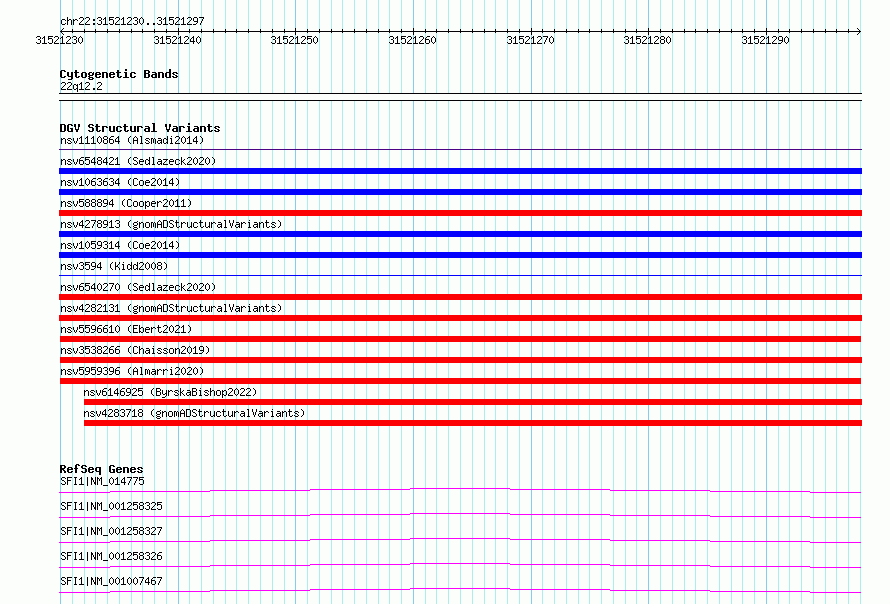
Task: Open variant nsv4282131 gnomAD label
Action: (x=171, y=308)
